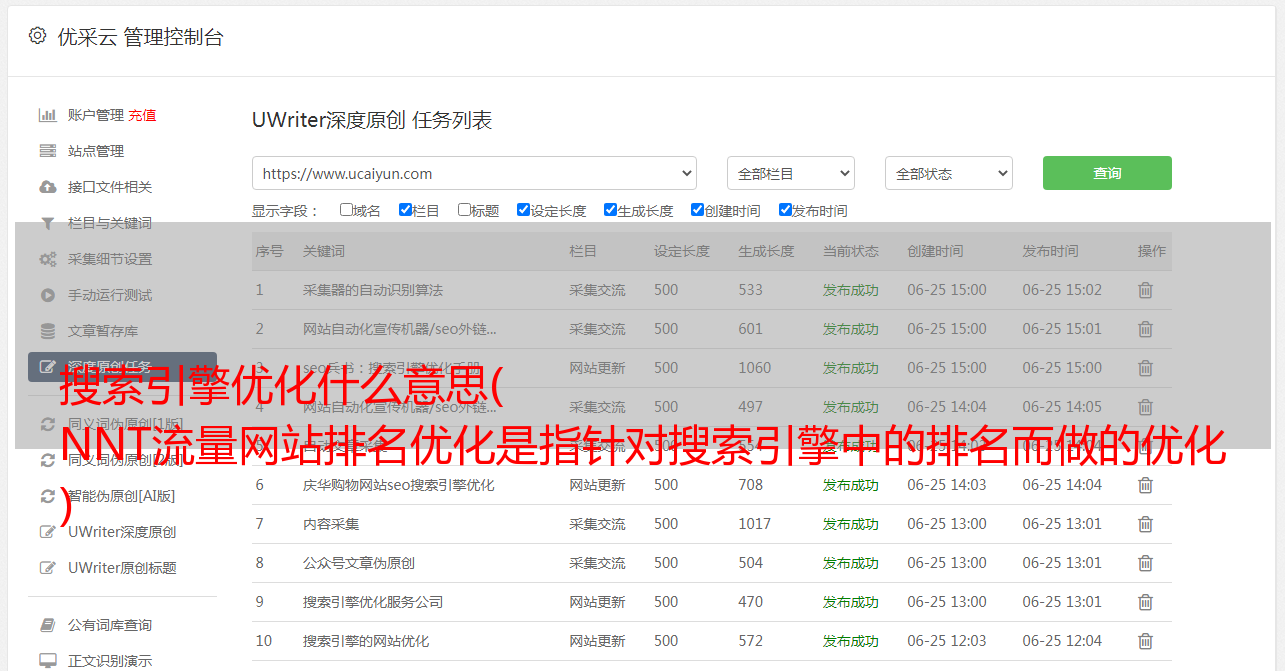
Task: Click the 手动运行测试 play icon
Action: (47, 295)
